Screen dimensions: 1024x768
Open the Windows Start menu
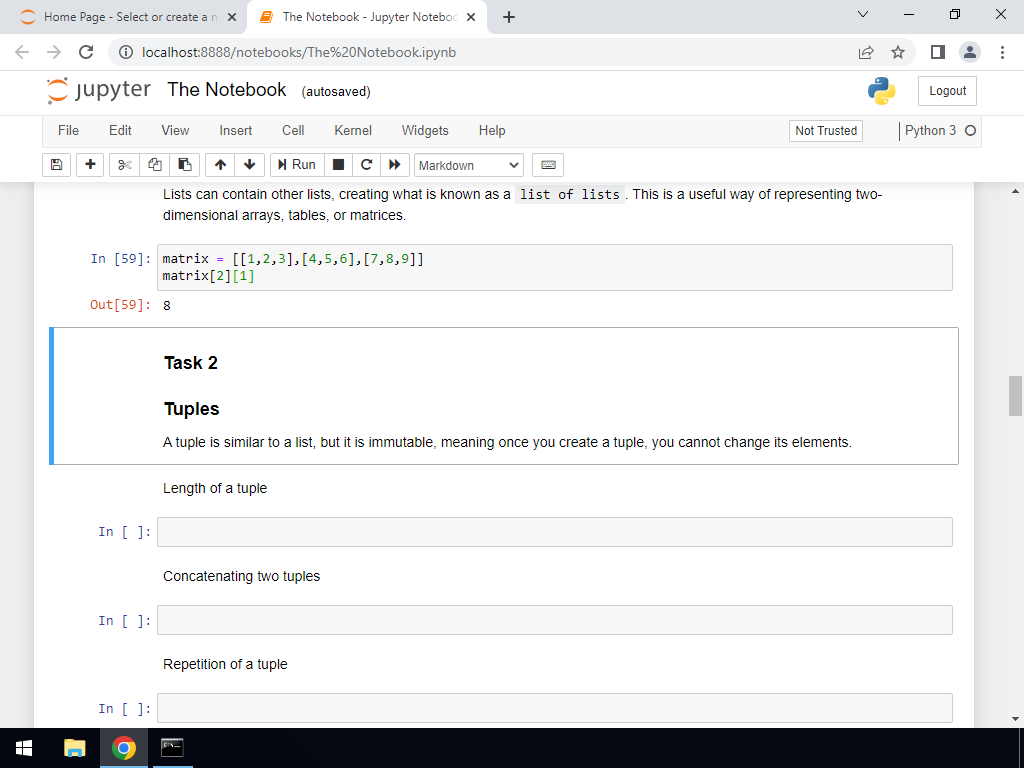coord(24,748)
